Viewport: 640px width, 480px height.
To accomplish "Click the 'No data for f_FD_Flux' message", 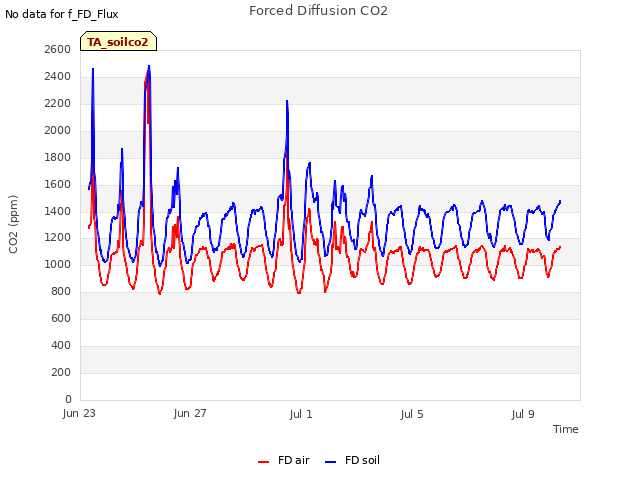I will (x=62, y=15).
